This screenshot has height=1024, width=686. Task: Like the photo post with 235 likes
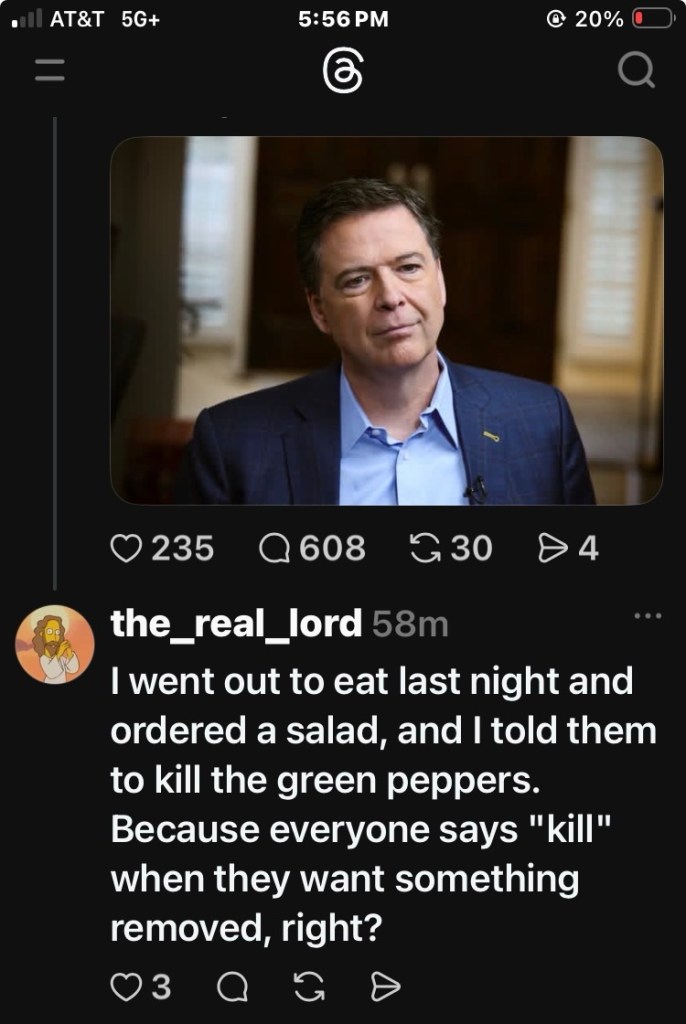click(126, 548)
